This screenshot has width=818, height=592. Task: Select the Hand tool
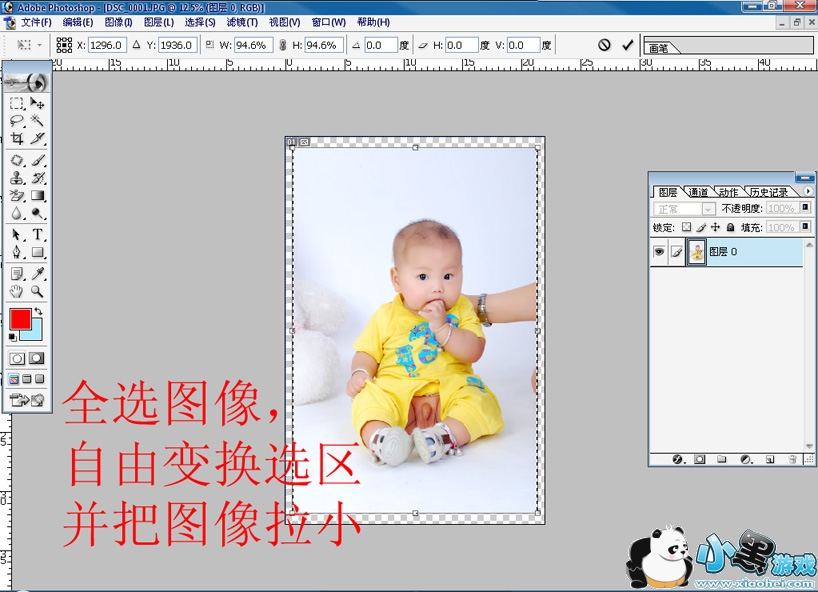click(x=17, y=291)
